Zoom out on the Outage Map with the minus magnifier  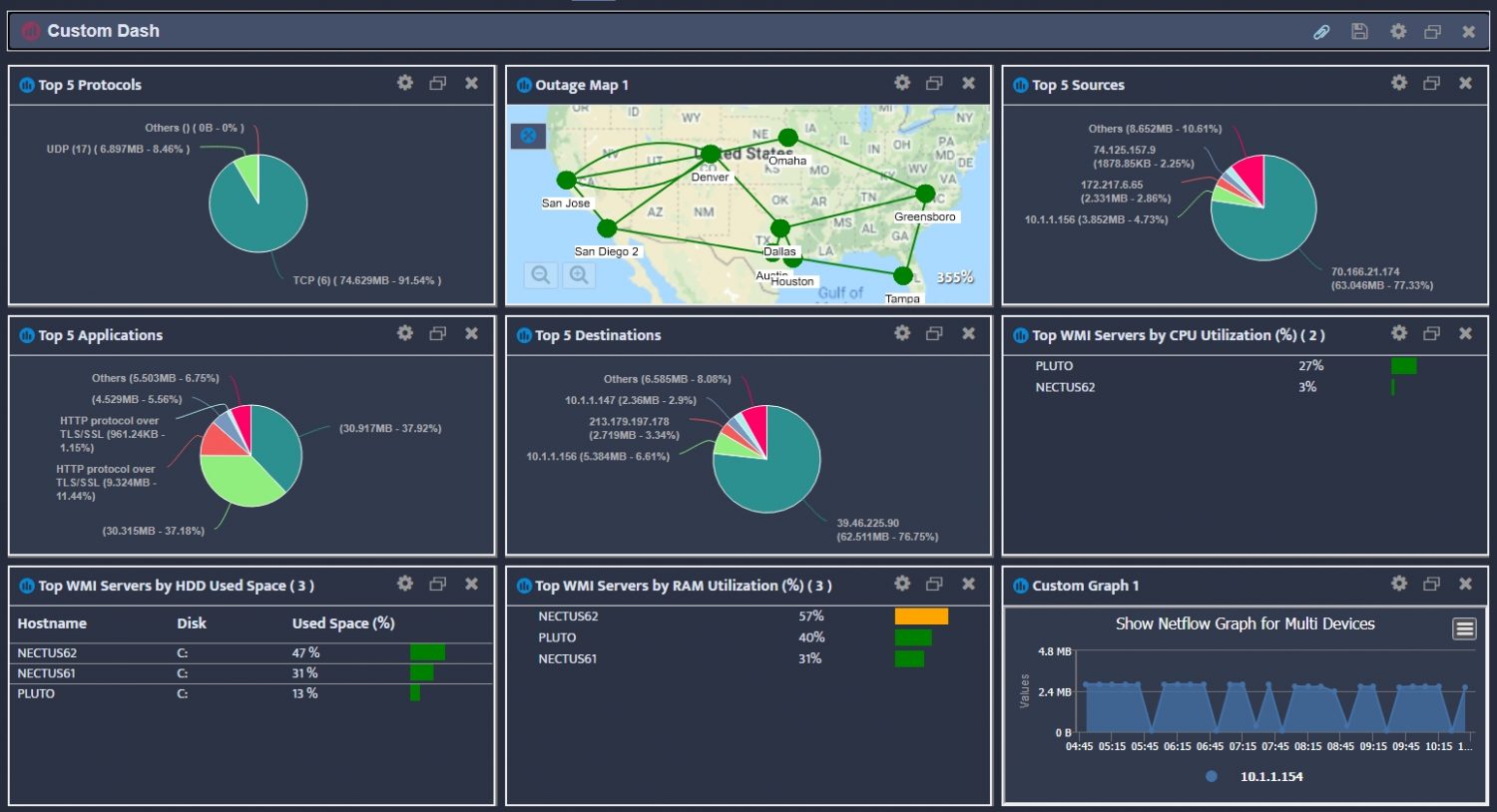click(x=541, y=275)
